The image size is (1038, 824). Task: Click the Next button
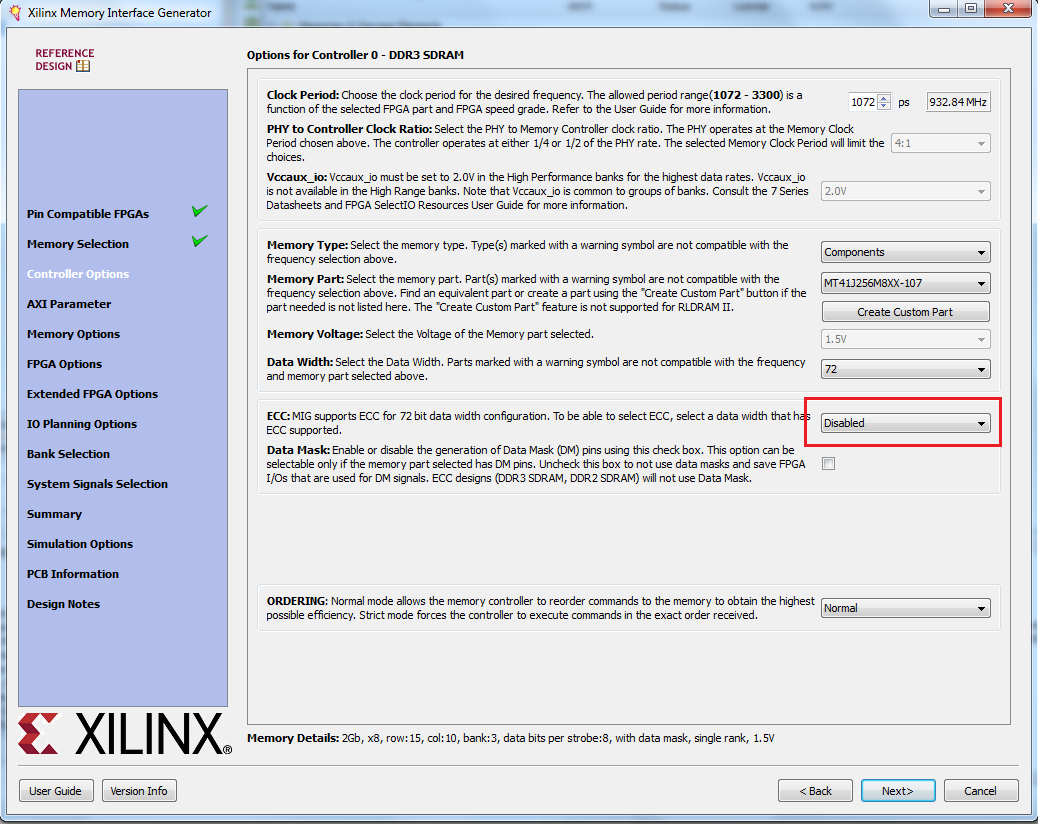pos(897,791)
